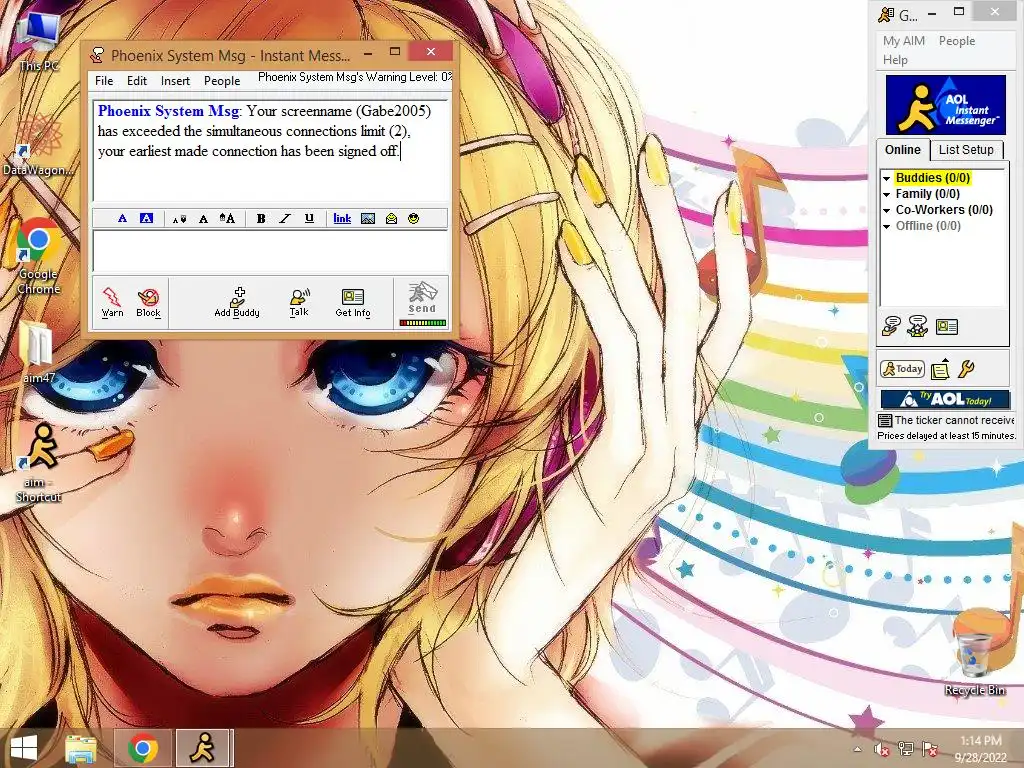Select the Buddies (0/0) group label

933,178
